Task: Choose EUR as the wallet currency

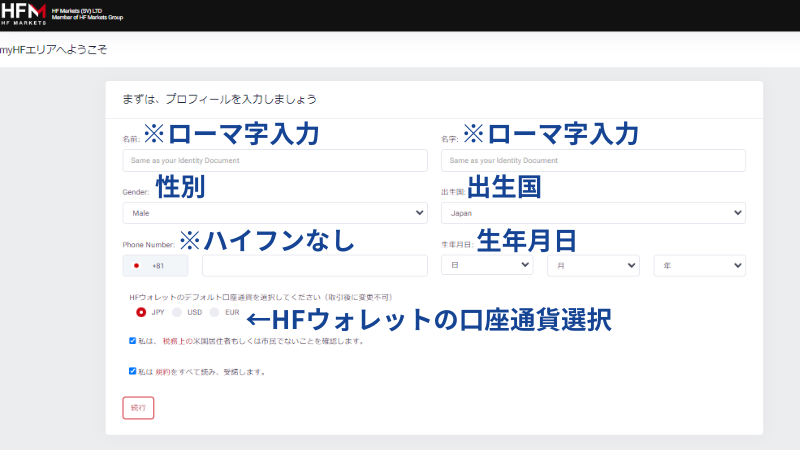Action: pos(215,312)
